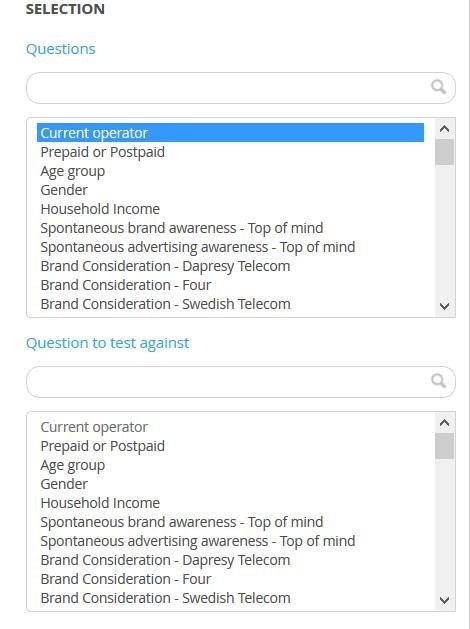Click scroll-up arrow of test-against list
This screenshot has height=629, width=470.
pos(444,423)
